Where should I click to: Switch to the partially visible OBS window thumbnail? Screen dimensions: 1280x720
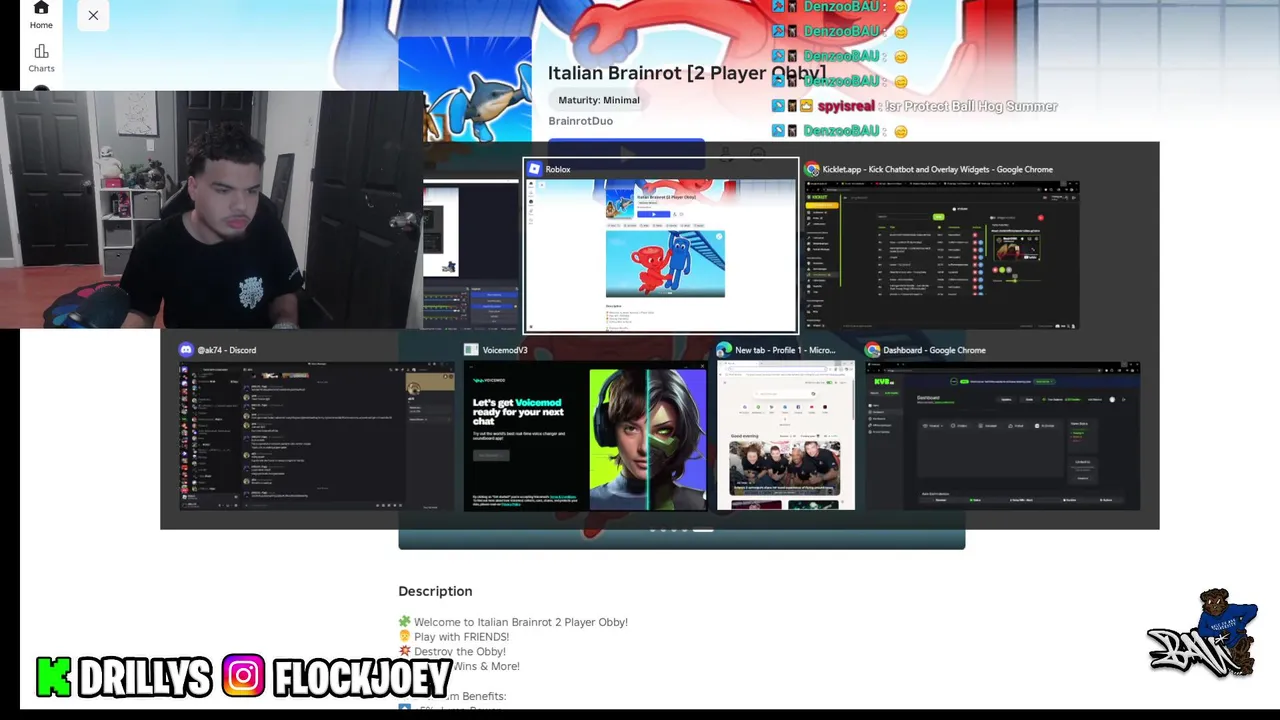(x=471, y=255)
